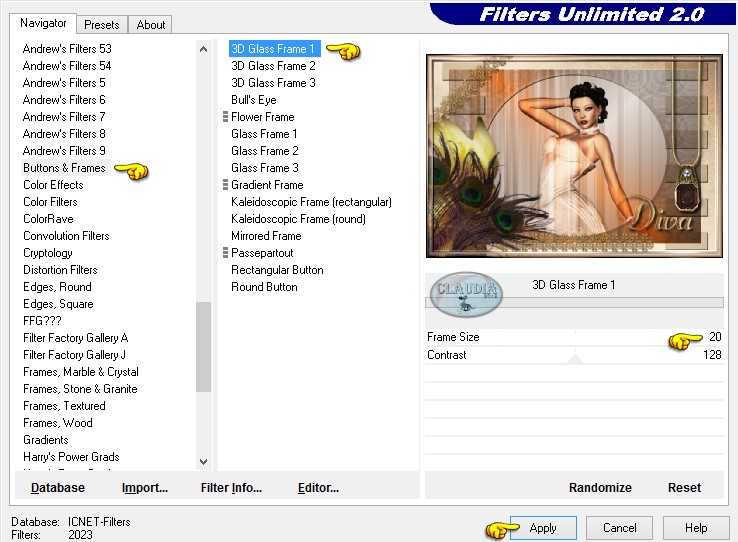Choose Kaleidoscopic Frame (rectangular) filter

[311, 202]
